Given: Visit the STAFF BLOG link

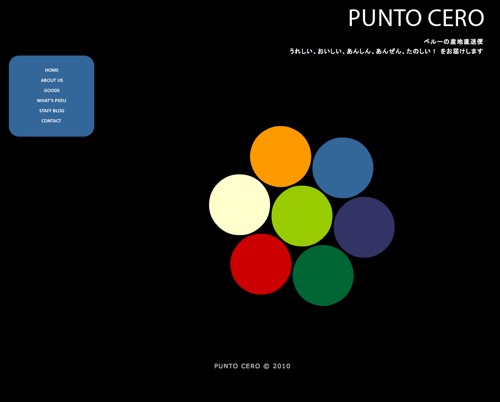Looking at the screenshot, I should [x=52, y=111].
